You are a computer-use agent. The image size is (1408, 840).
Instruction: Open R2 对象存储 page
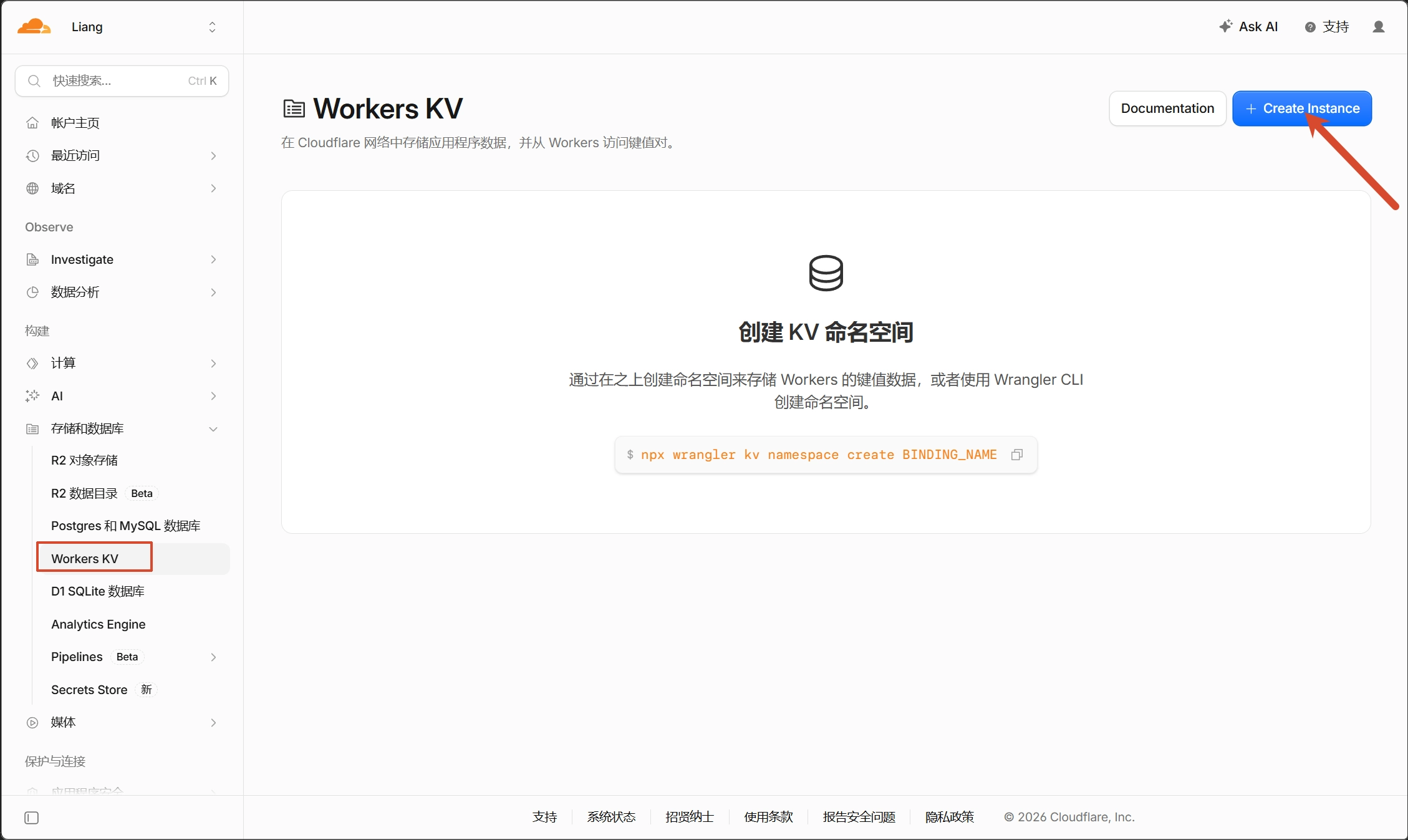click(x=84, y=460)
